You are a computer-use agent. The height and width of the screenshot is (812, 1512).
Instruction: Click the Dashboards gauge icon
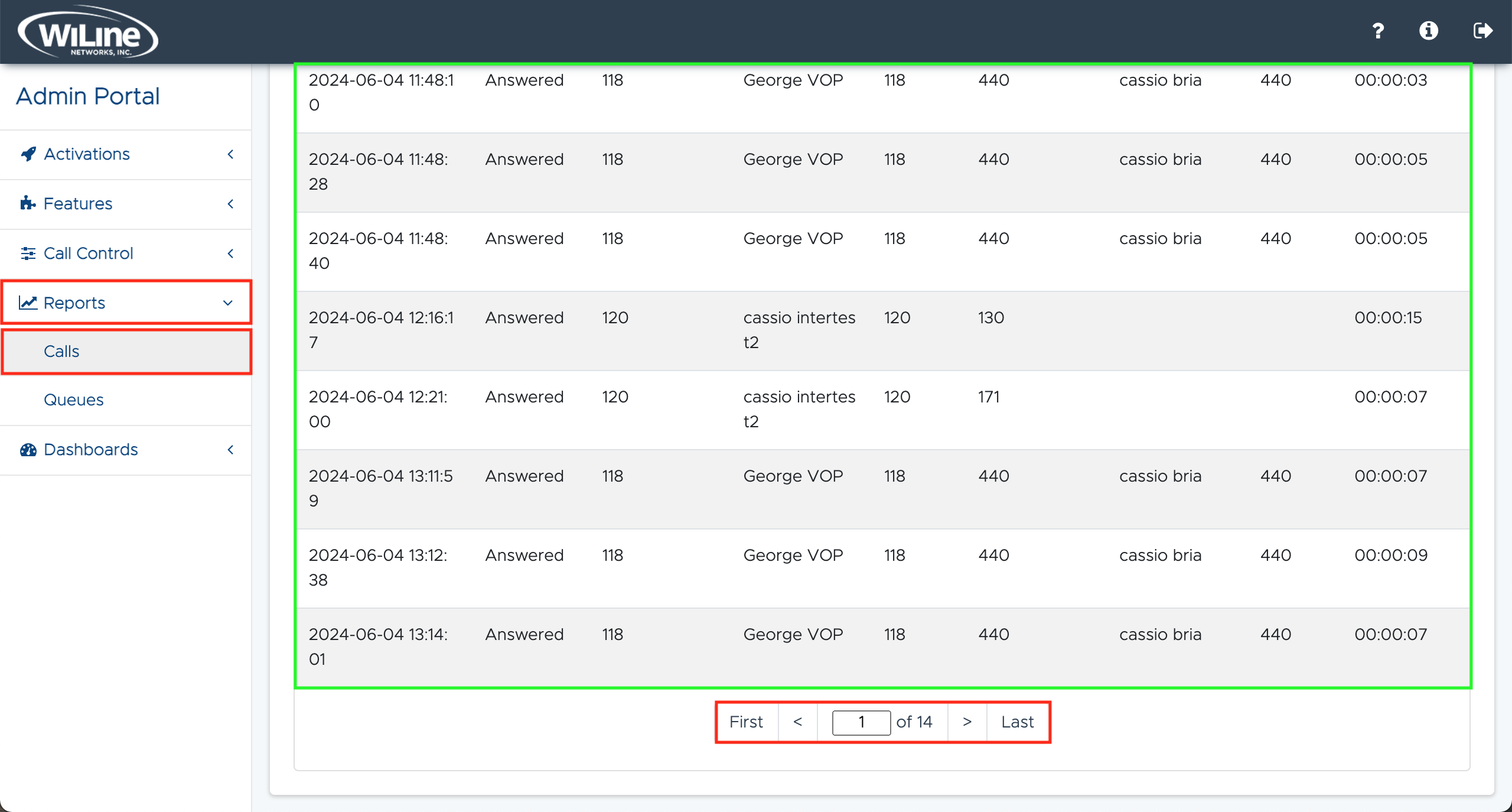coord(28,450)
